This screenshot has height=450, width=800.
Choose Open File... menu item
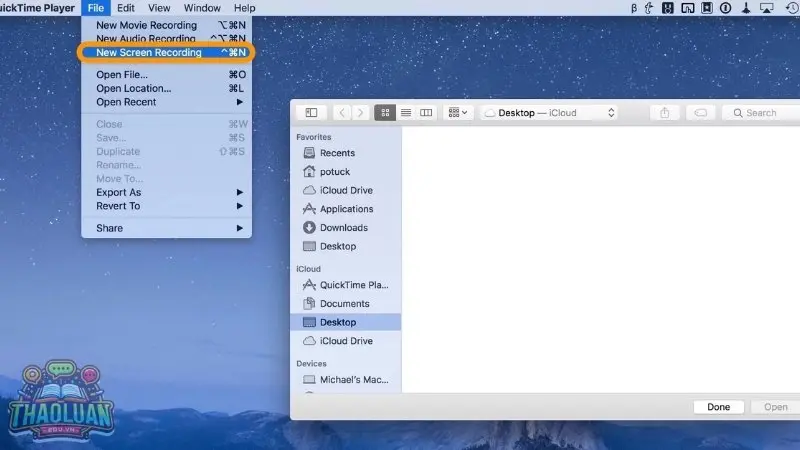(166, 74)
